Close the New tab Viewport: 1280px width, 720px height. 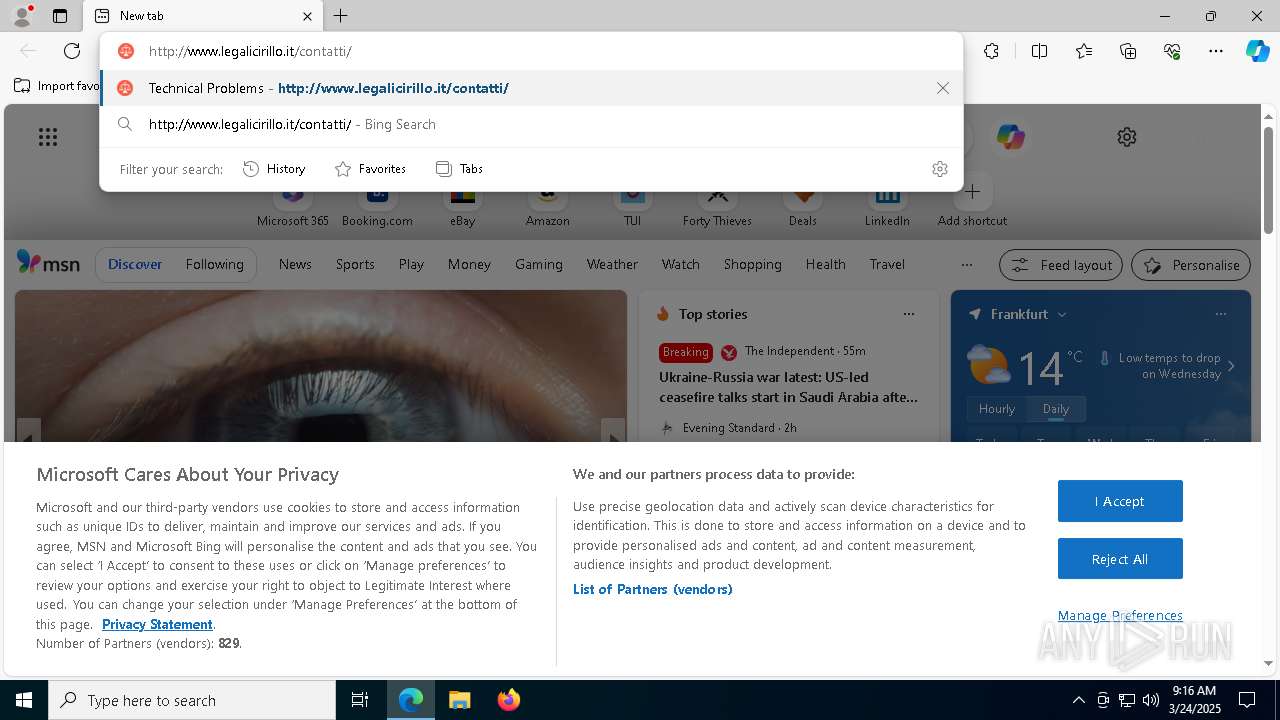[307, 16]
